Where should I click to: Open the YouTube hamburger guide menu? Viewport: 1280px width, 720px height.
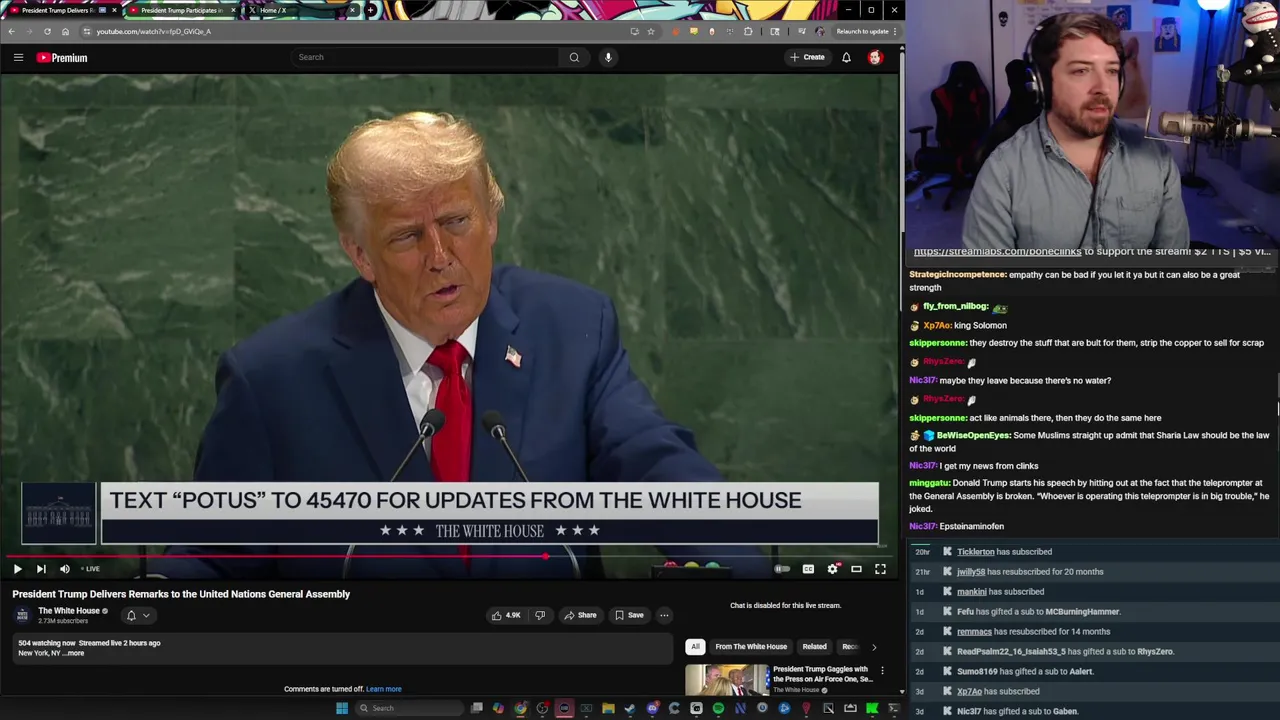pos(18,57)
